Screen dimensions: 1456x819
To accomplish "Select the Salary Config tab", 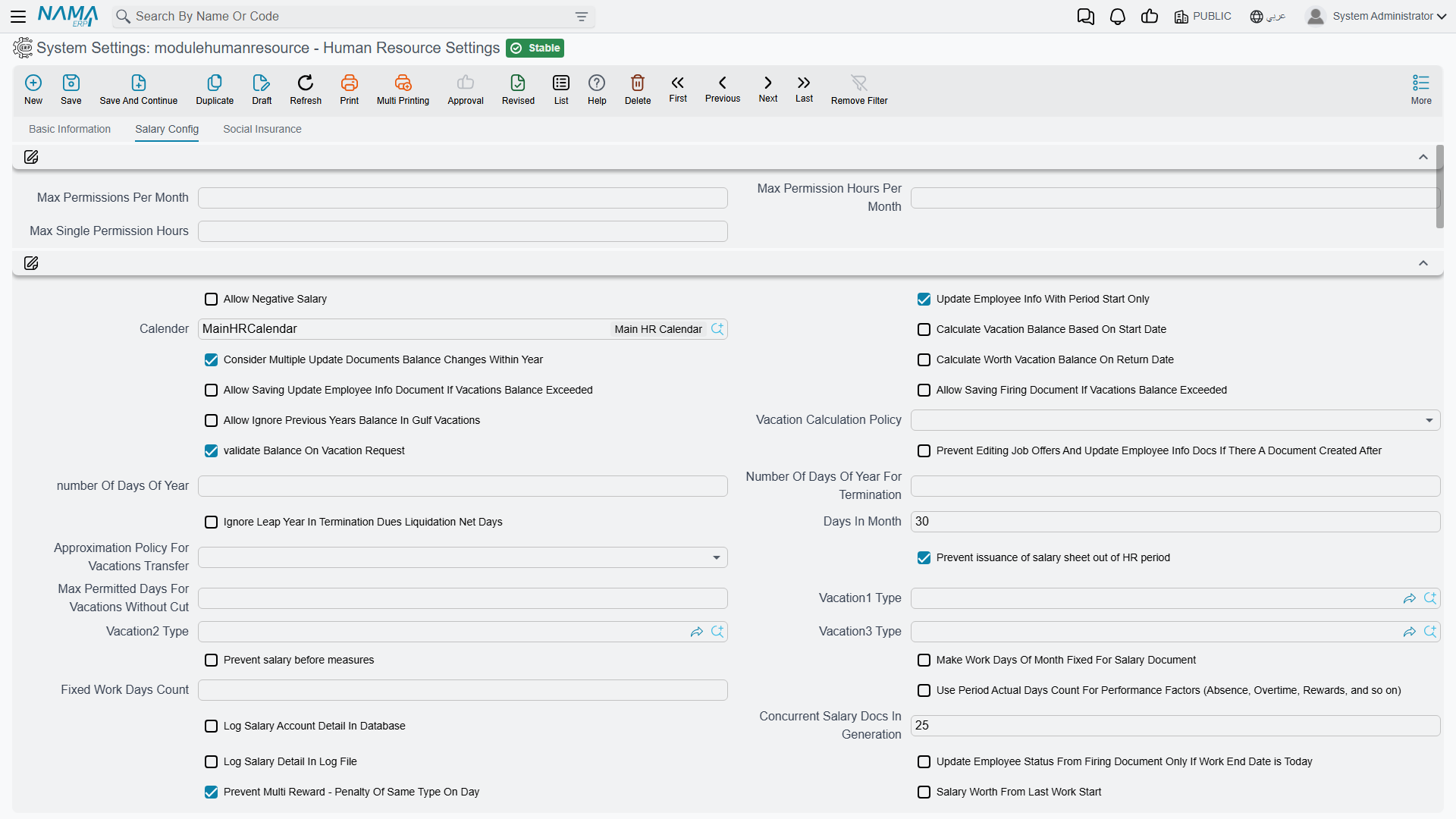I will coord(167,129).
